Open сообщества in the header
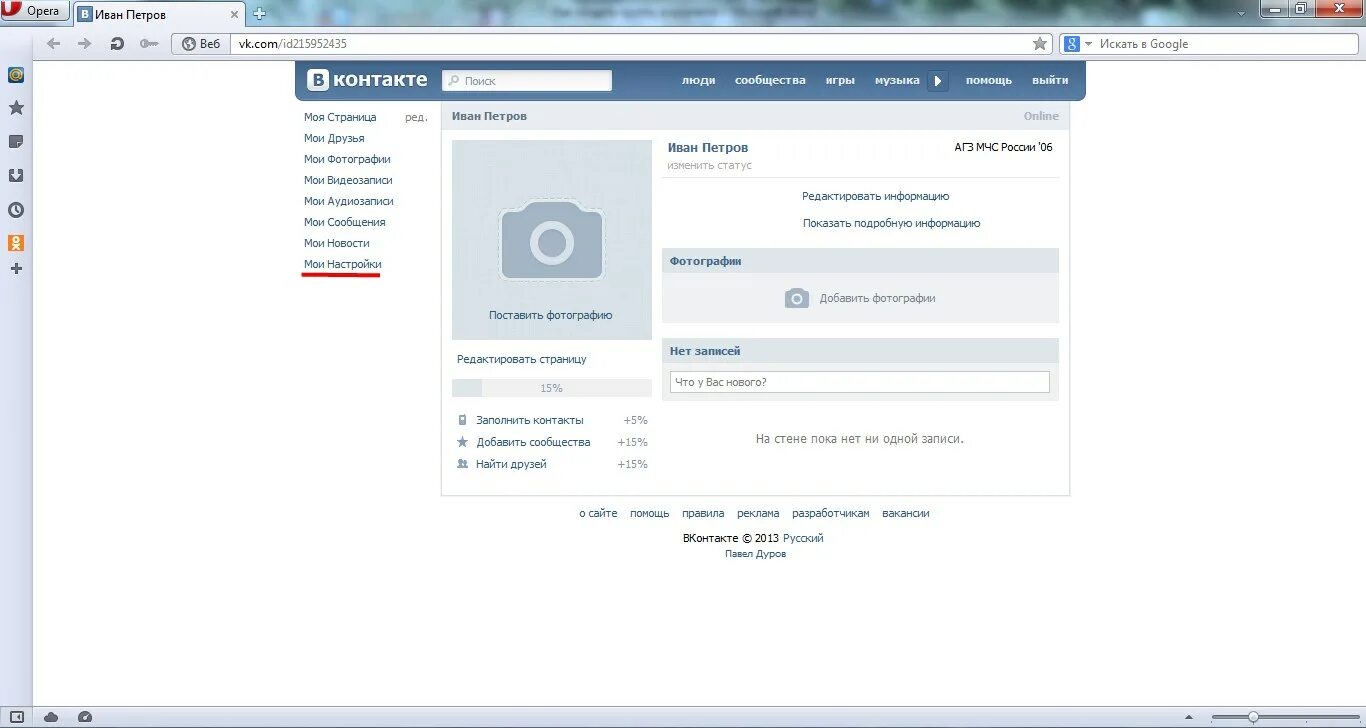Screen dimensions: 1366x728 770,80
